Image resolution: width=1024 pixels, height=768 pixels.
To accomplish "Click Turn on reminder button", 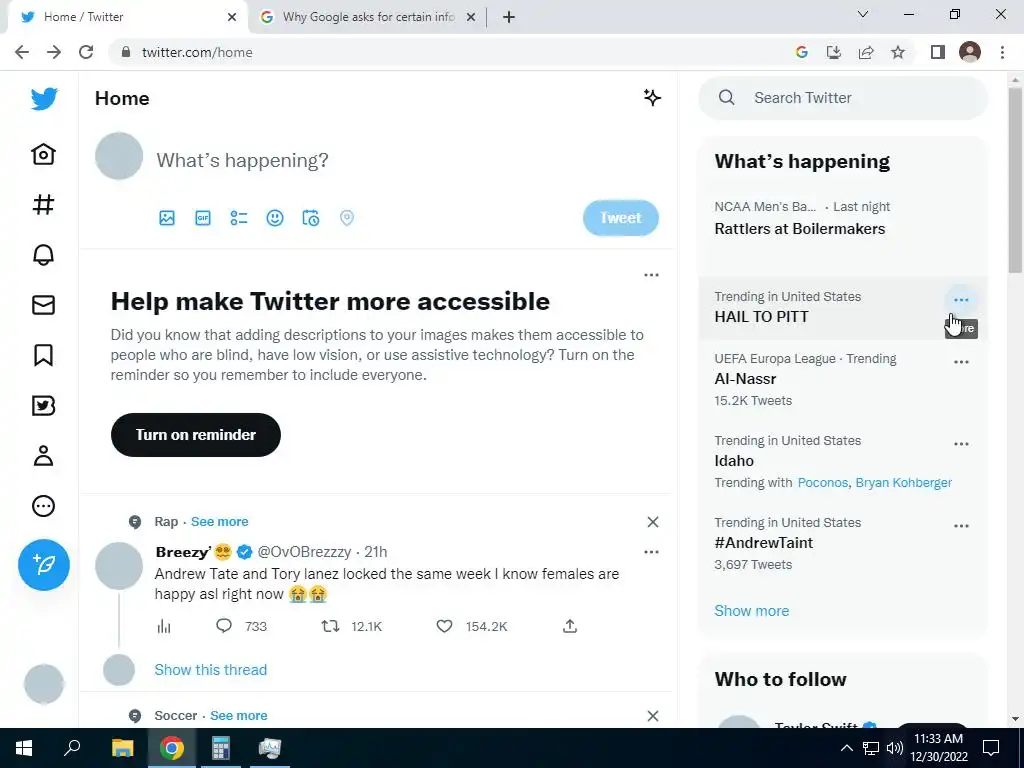I will point(196,435).
